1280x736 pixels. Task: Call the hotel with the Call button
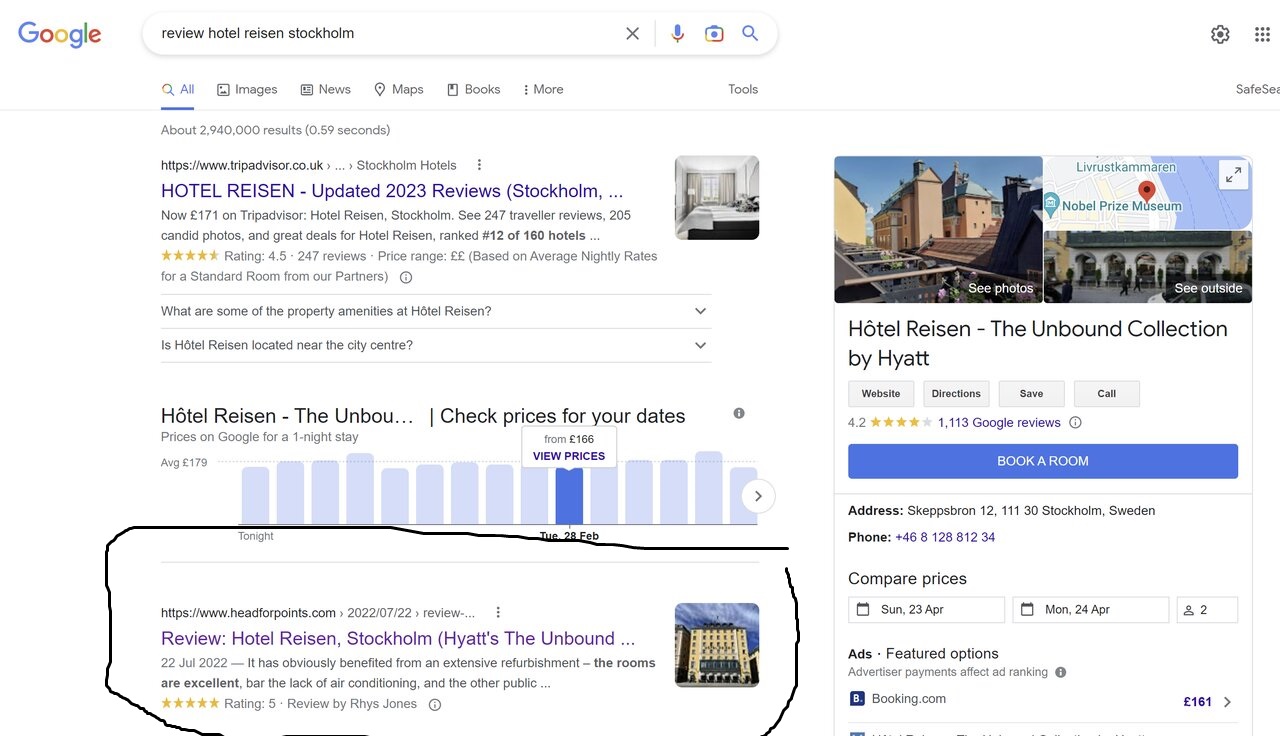tap(1106, 394)
